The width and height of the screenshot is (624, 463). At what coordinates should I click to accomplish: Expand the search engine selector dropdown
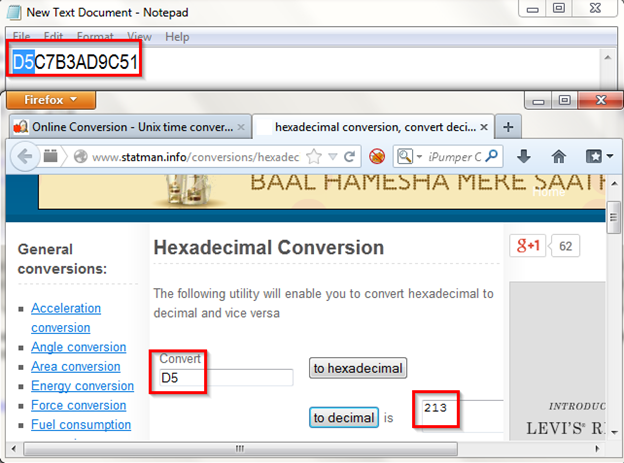tap(407, 157)
